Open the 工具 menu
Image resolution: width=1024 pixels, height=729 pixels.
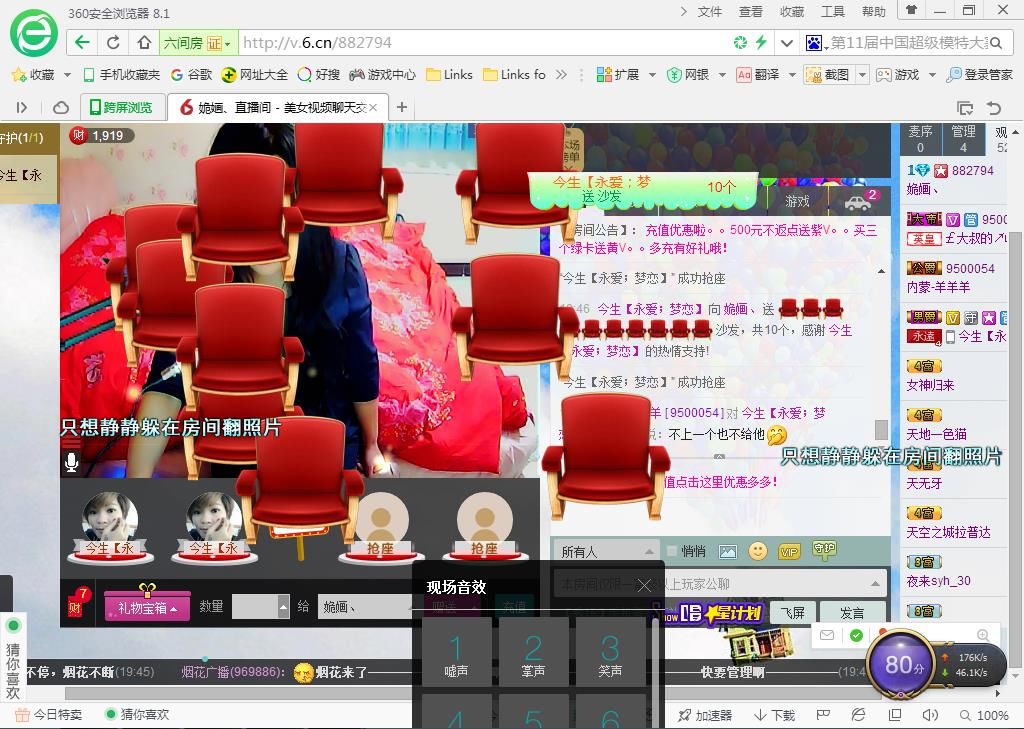833,11
